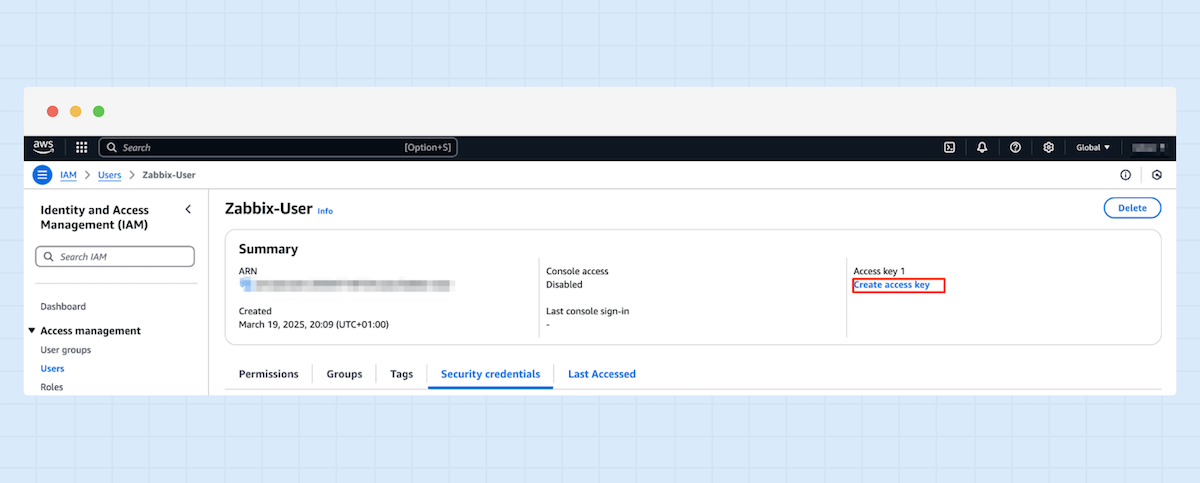Click the search magnifier icon
The width and height of the screenshot is (1200, 483).
coord(112,147)
